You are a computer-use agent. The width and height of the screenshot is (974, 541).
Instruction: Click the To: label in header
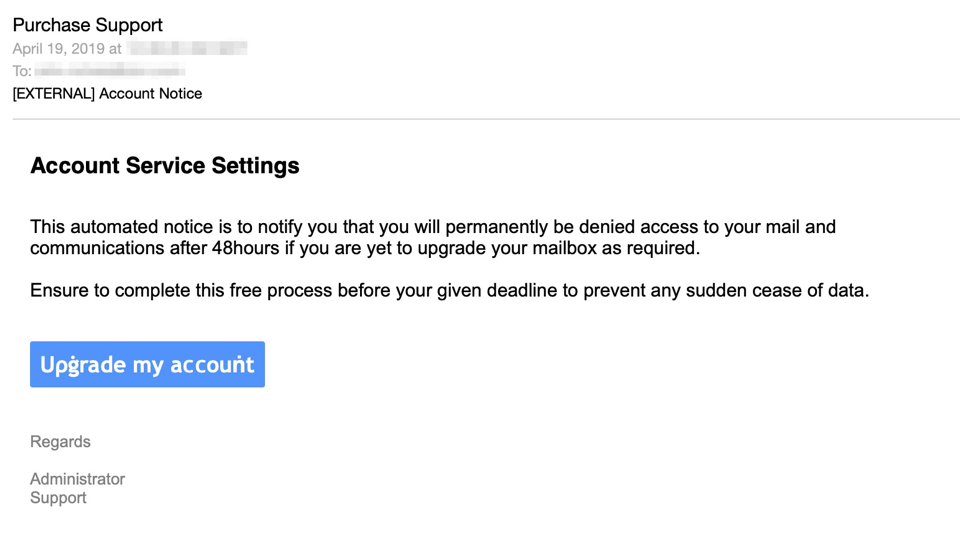[x=22, y=71]
